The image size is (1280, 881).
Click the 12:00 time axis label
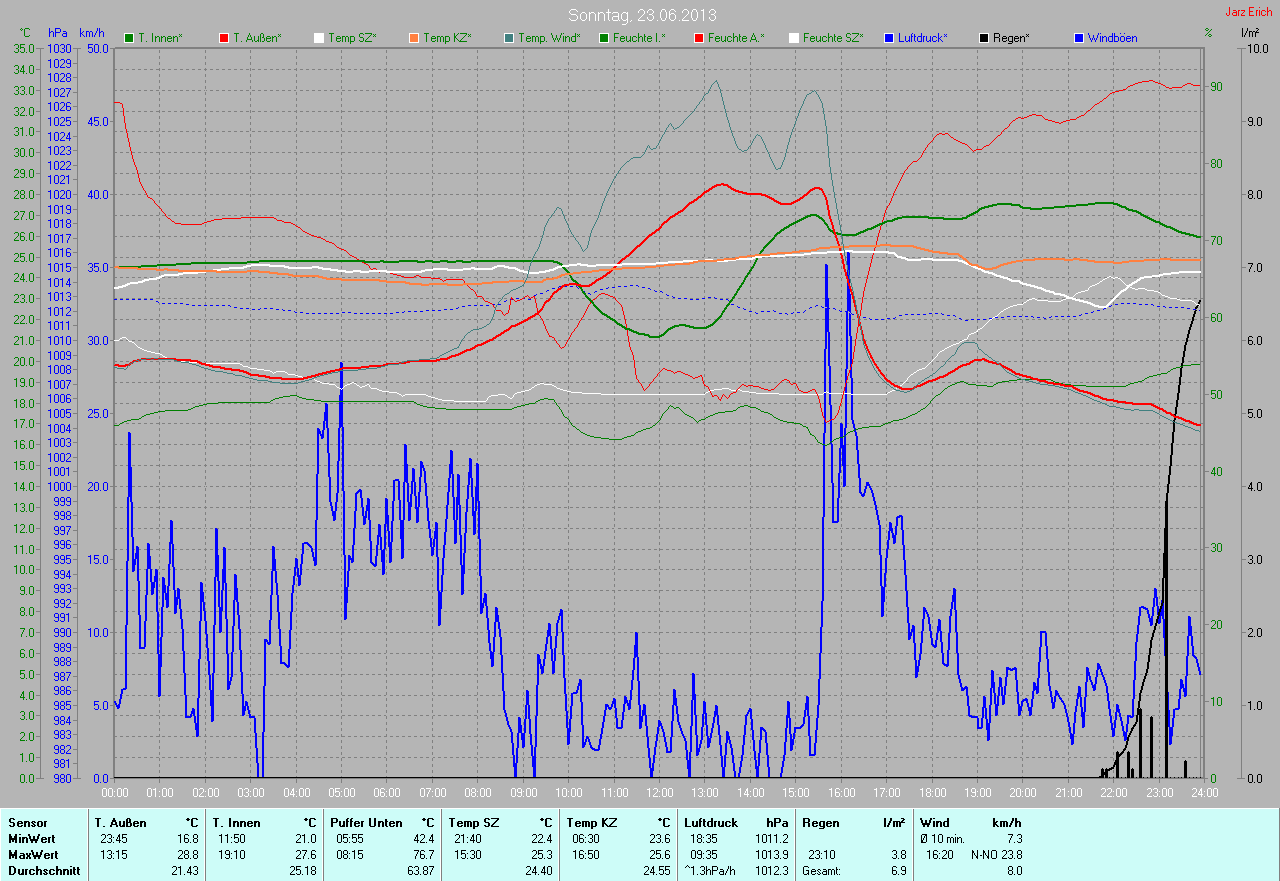[x=659, y=792]
